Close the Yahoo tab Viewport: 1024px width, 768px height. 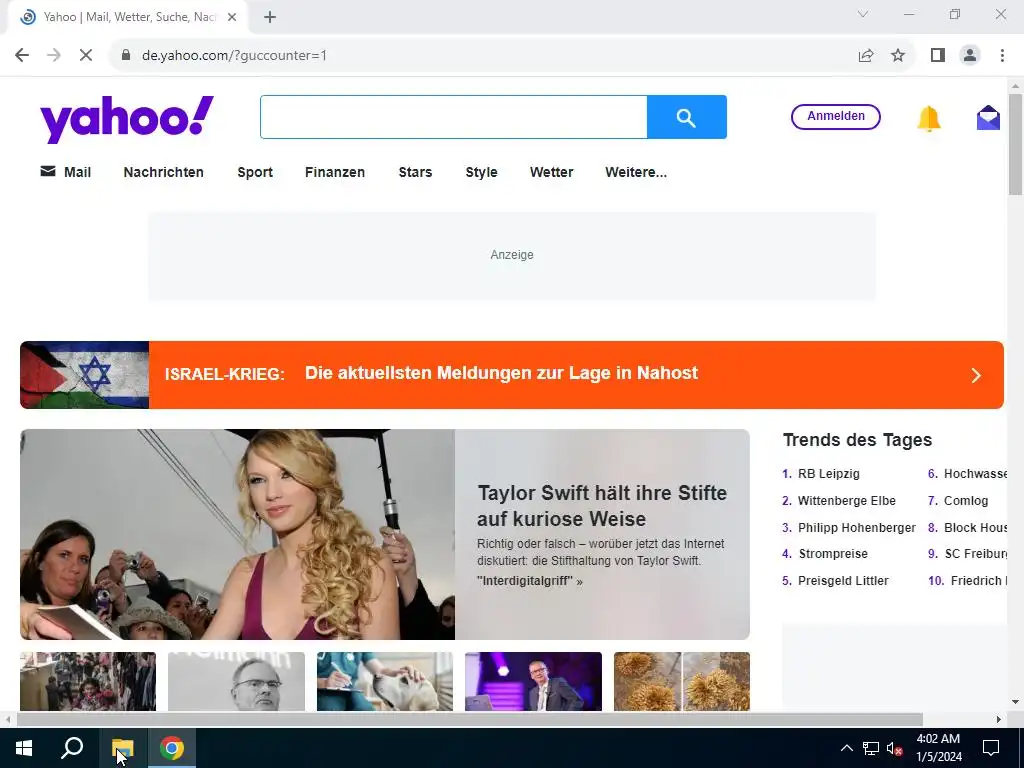(232, 17)
